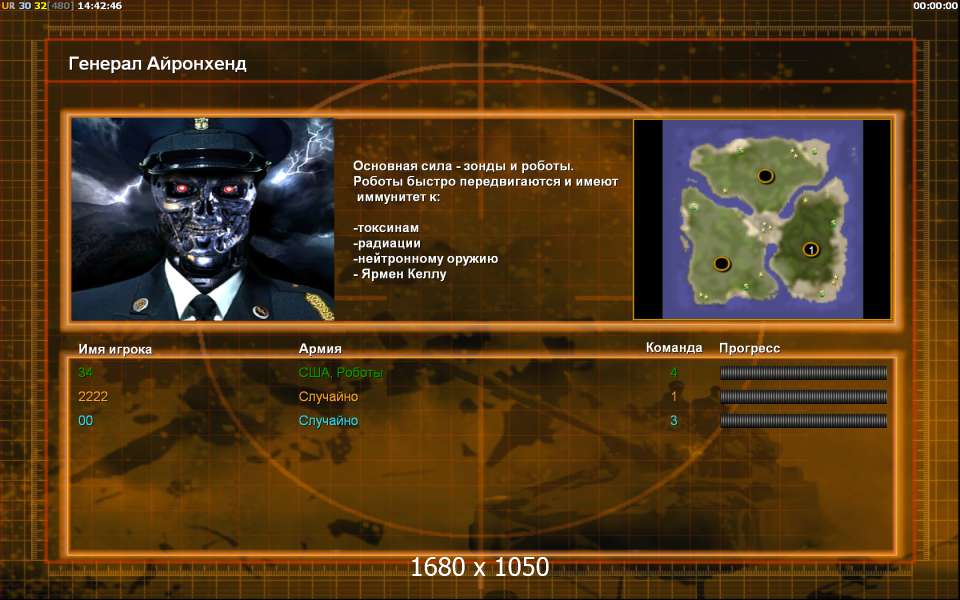
Task: Click progress bar for player 2222
Action: coord(803,396)
